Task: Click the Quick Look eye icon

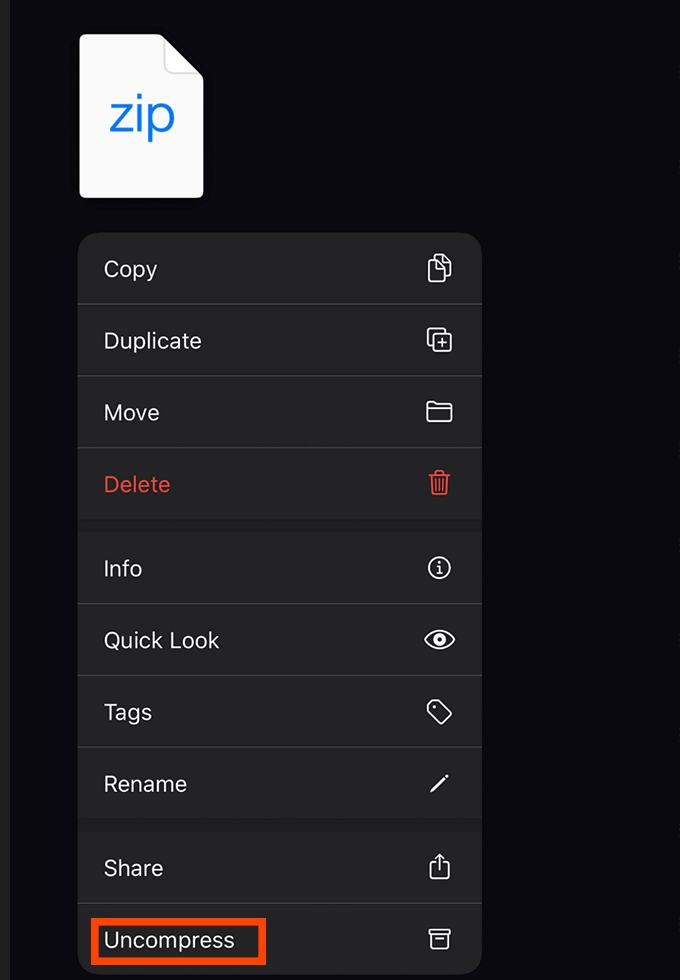Action: pos(439,640)
